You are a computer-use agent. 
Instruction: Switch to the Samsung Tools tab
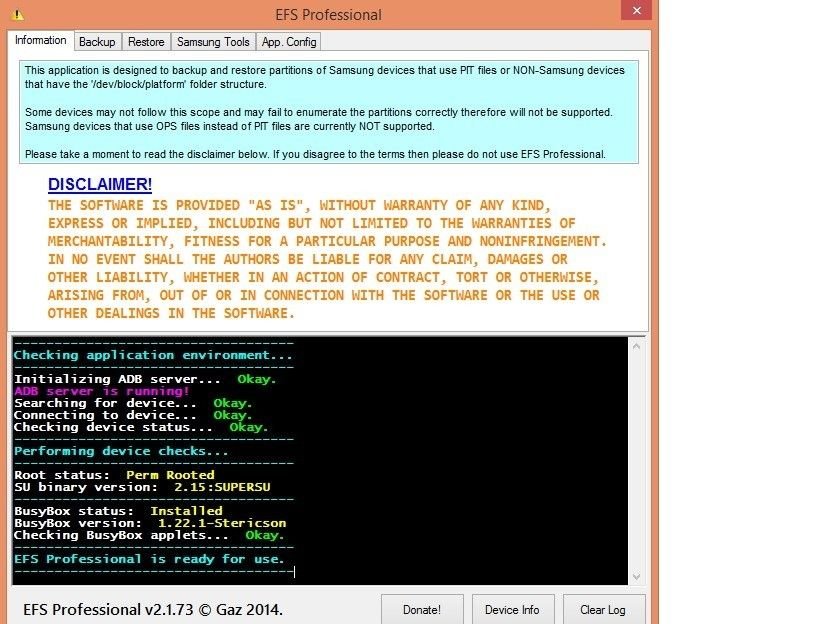[x=213, y=42]
